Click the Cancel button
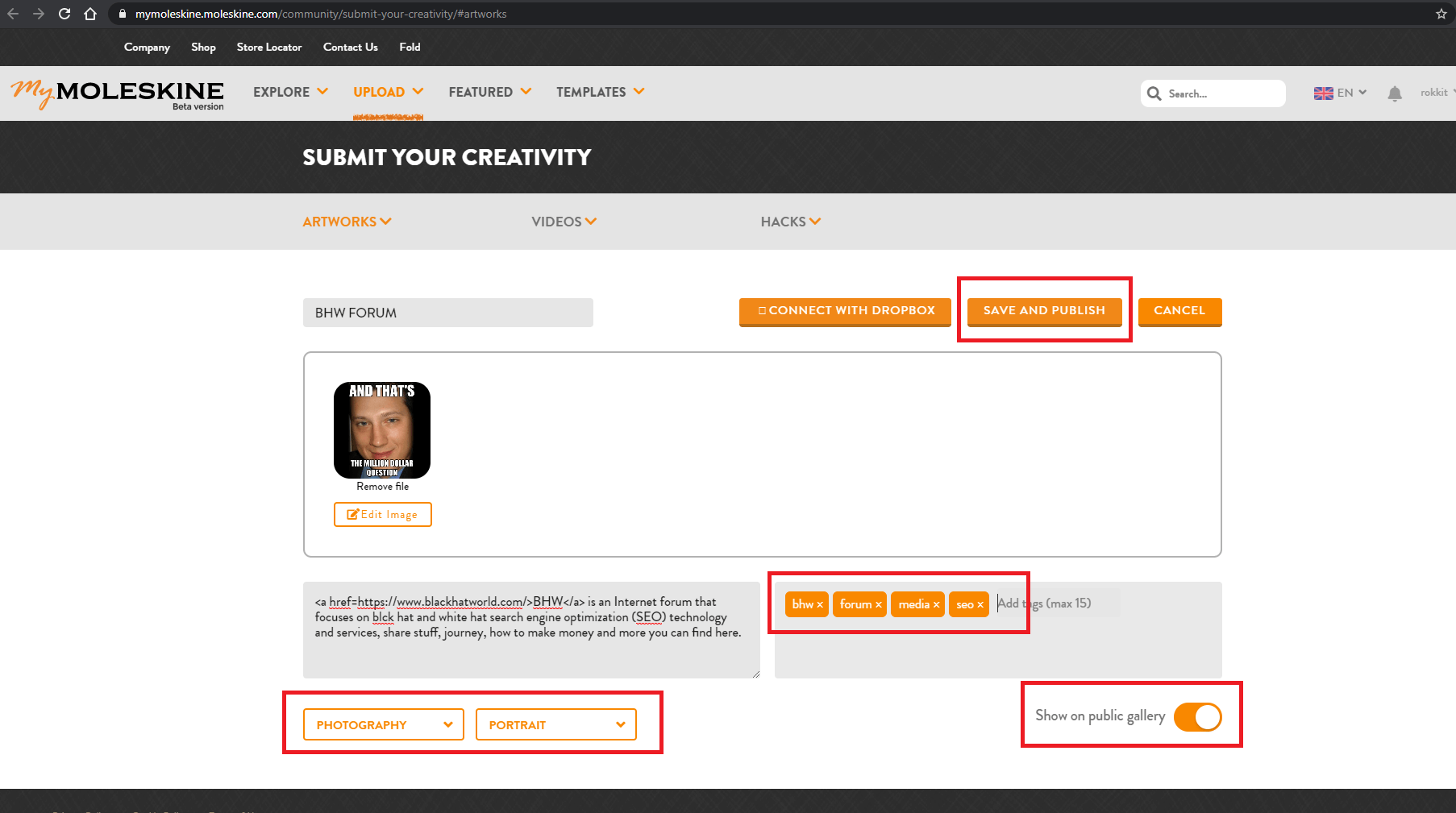The width and height of the screenshot is (1456, 813). point(1180,312)
